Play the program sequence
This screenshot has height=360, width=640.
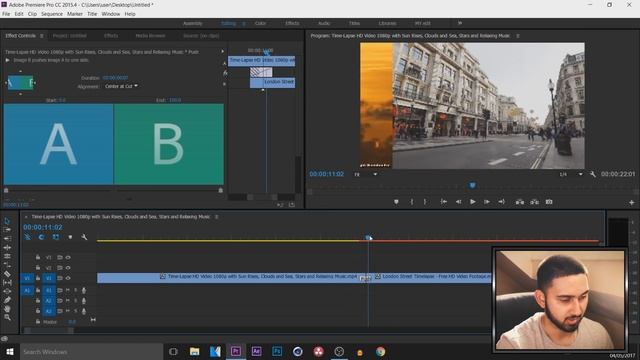[x=473, y=202]
